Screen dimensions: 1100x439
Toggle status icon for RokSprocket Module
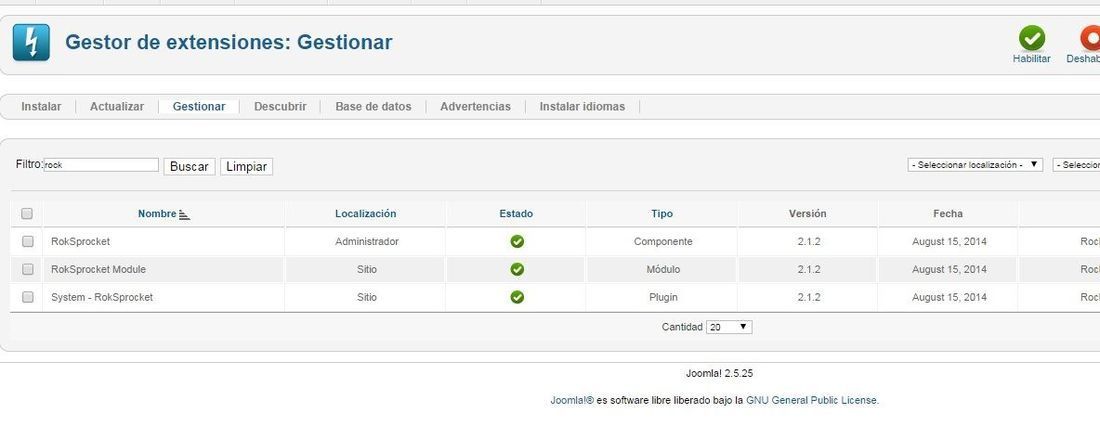(x=517, y=269)
